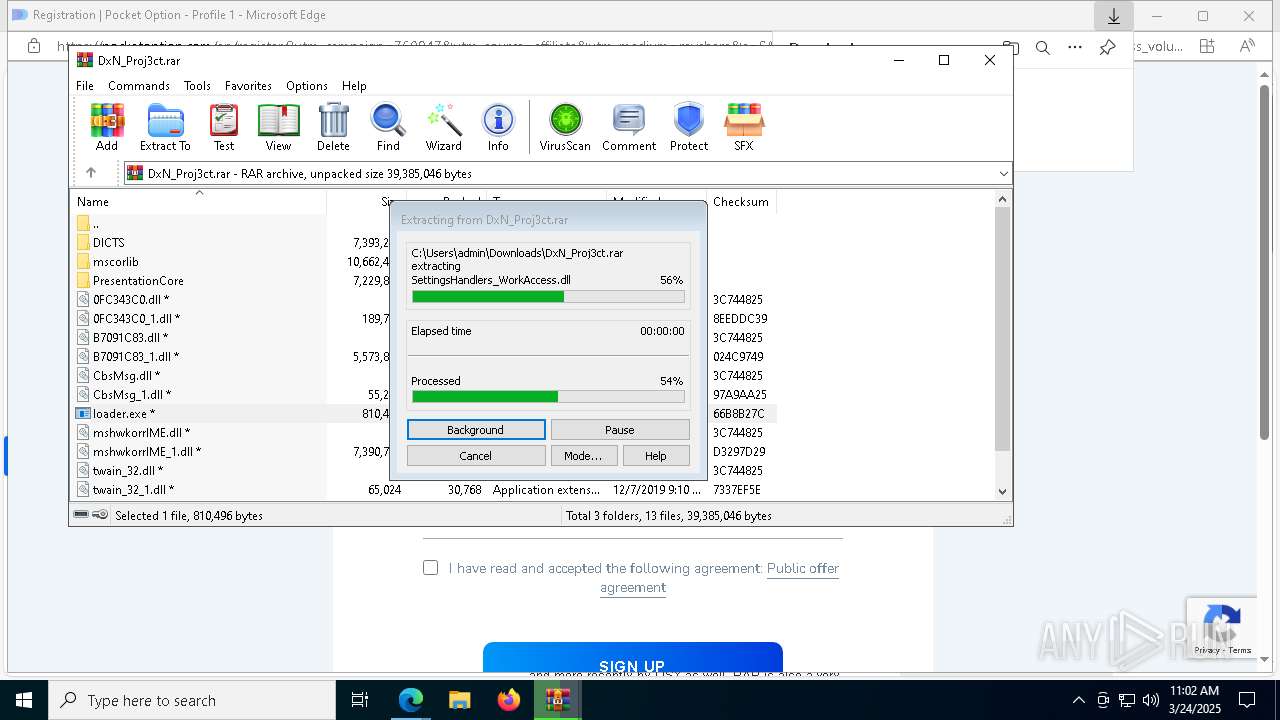Click the Protect shield icon
The width and height of the screenshot is (1280, 720).
click(689, 127)
